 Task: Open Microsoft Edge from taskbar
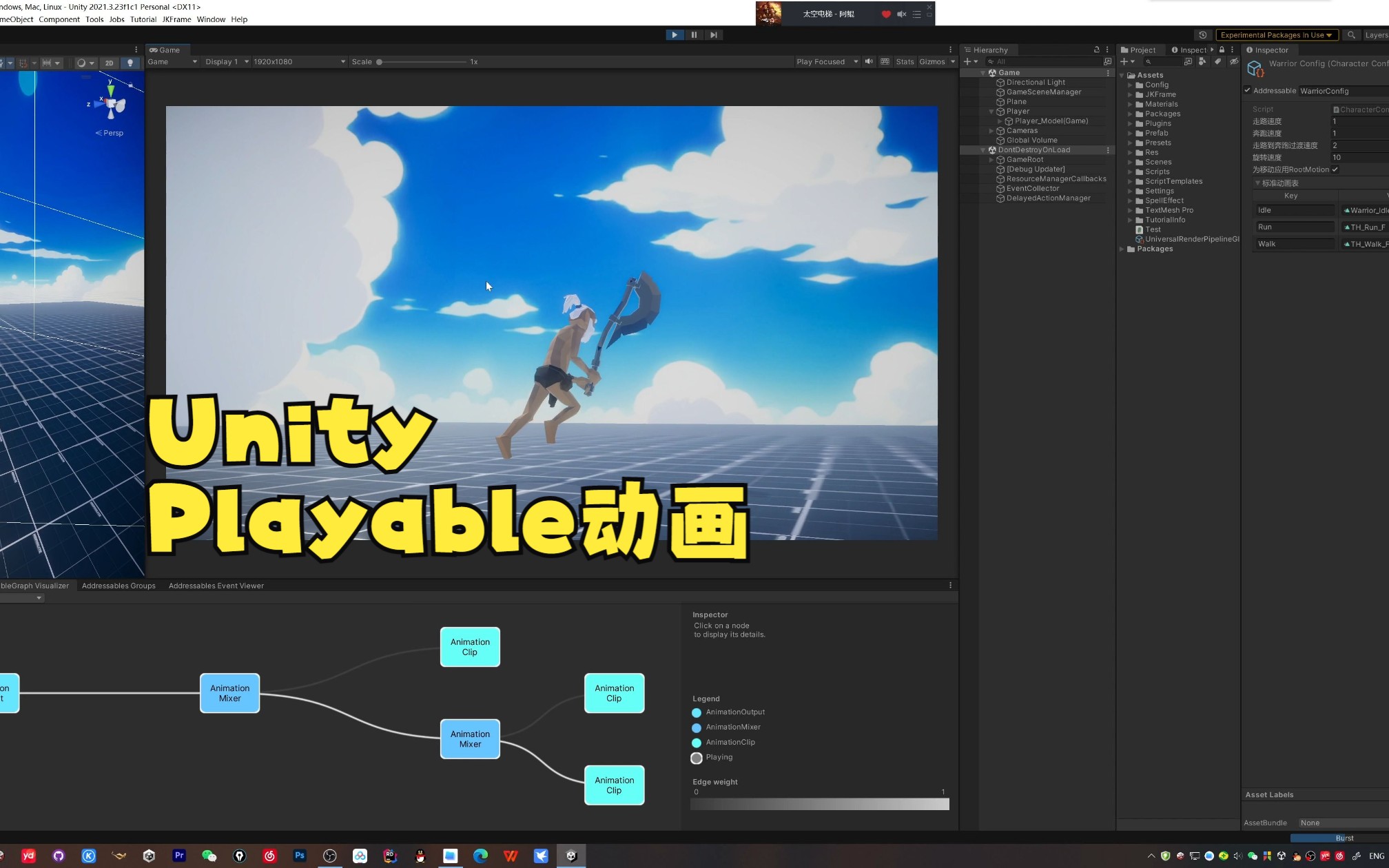coord(480,856)
